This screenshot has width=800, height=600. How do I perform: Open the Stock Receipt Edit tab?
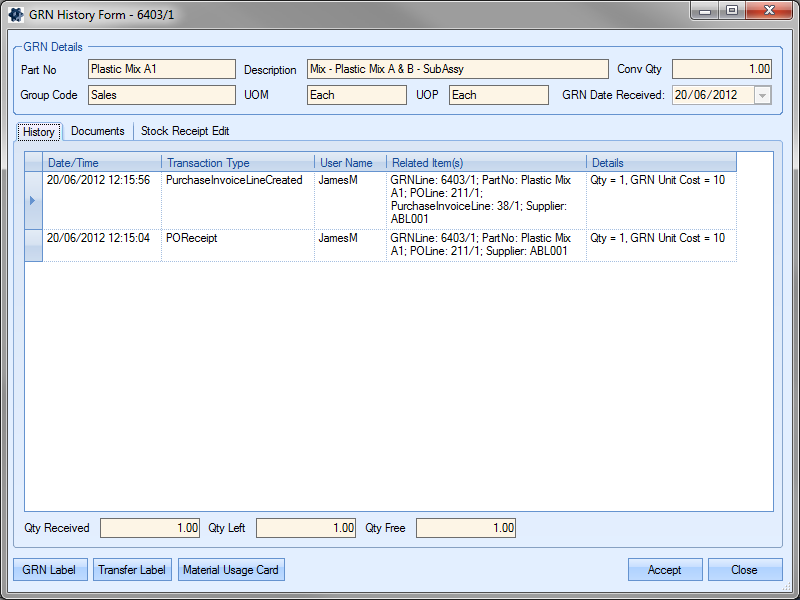185,131
